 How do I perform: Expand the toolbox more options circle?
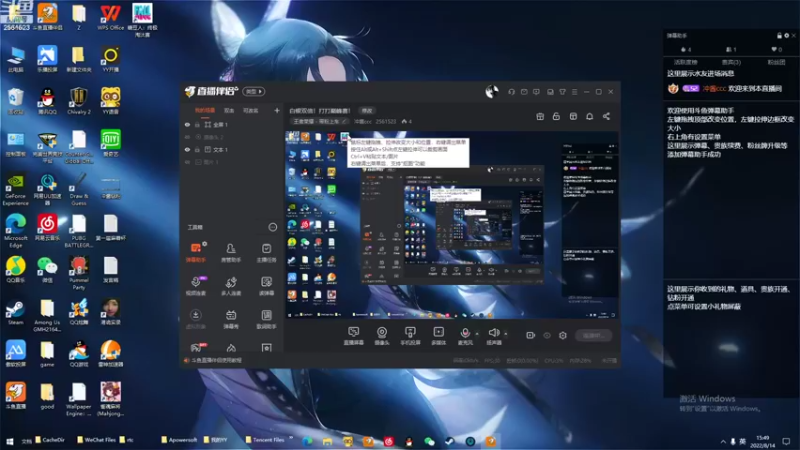(273, 227)
